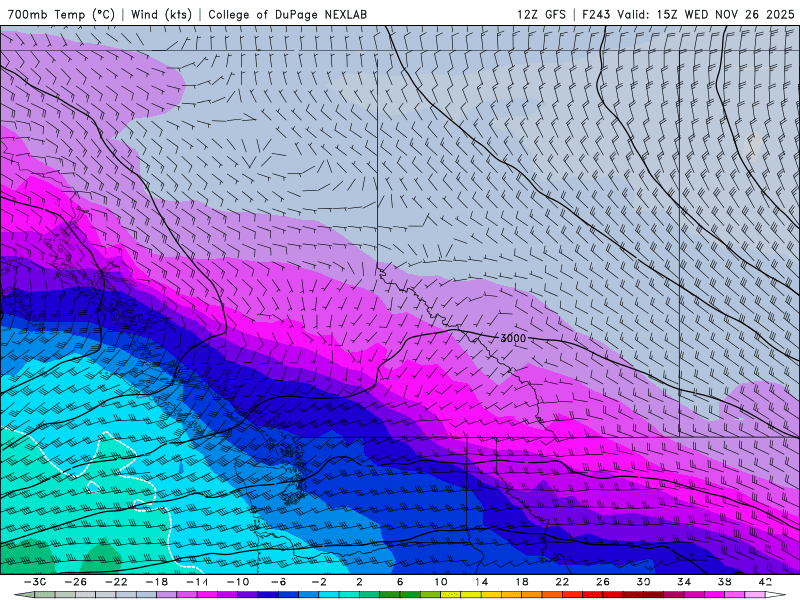Click the 14 color bar label
Screen dimensions: 800x600
(481, 582)
